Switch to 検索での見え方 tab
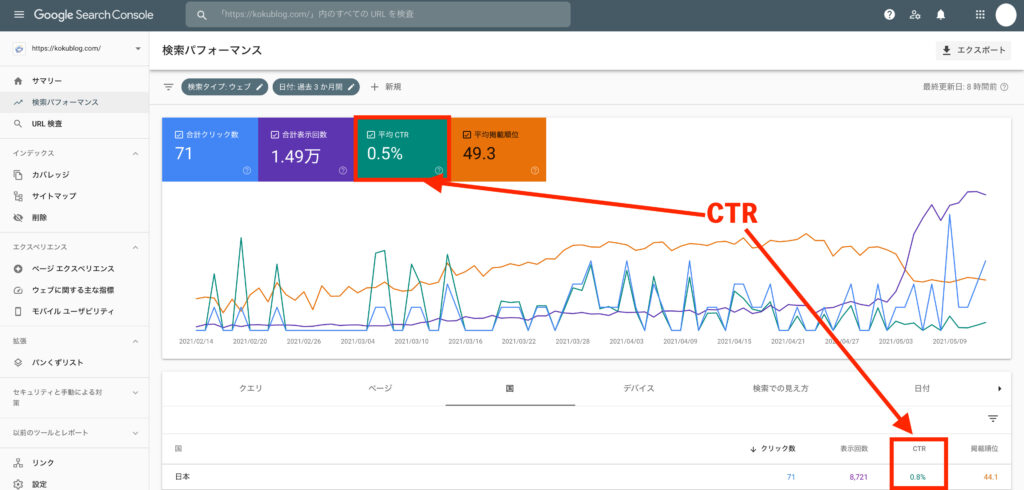Screen dimensions: 1024x490 pos(780,388)
